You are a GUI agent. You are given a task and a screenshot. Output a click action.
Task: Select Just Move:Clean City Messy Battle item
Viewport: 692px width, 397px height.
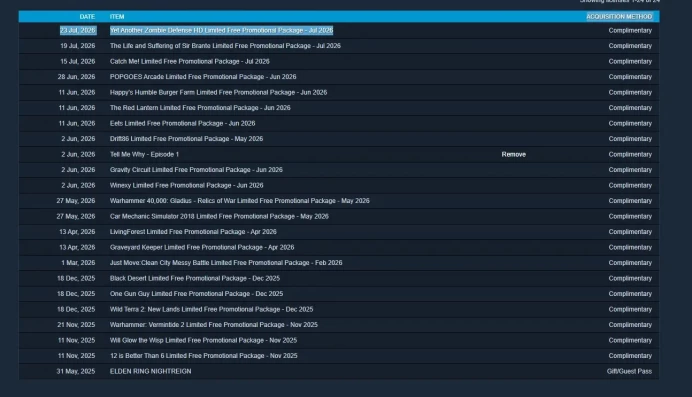(226, 262)
